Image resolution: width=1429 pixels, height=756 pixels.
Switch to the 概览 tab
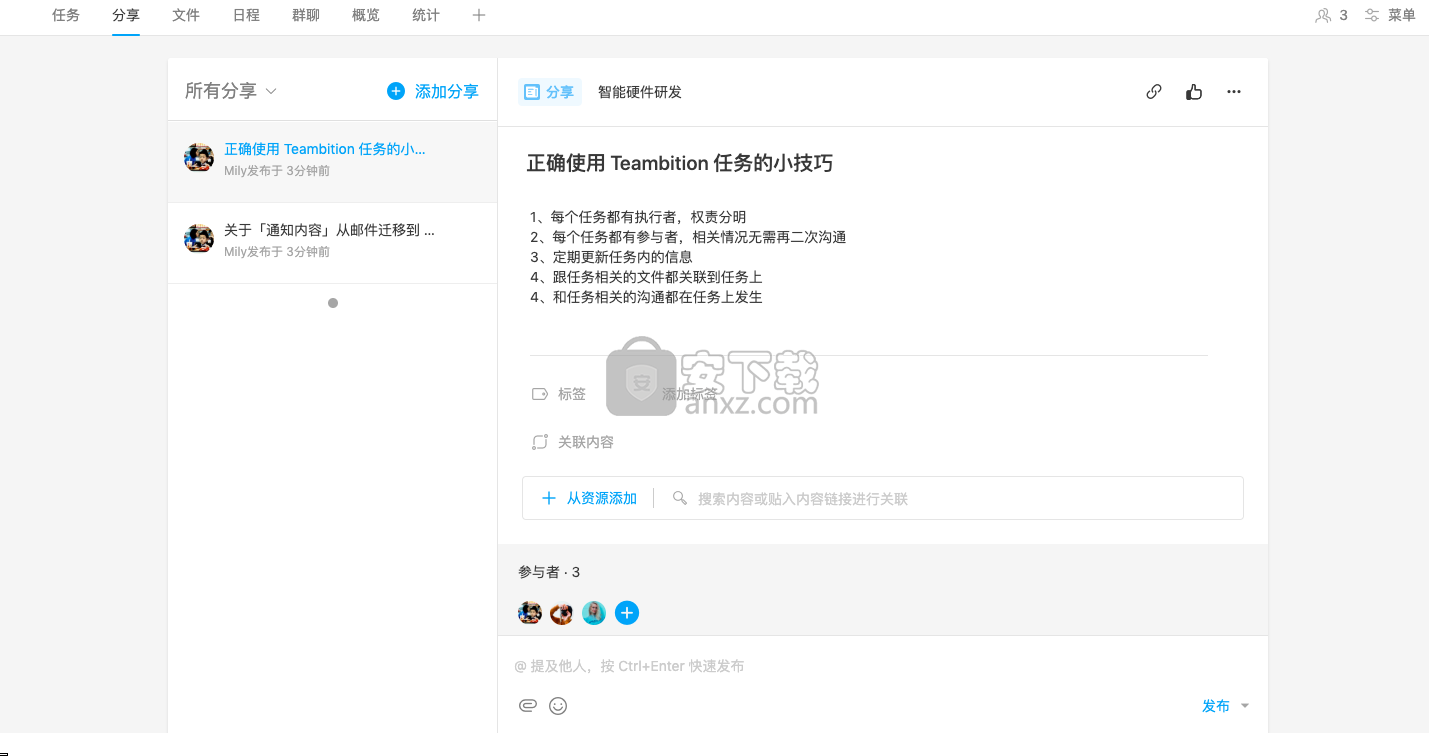pos(366,15)
